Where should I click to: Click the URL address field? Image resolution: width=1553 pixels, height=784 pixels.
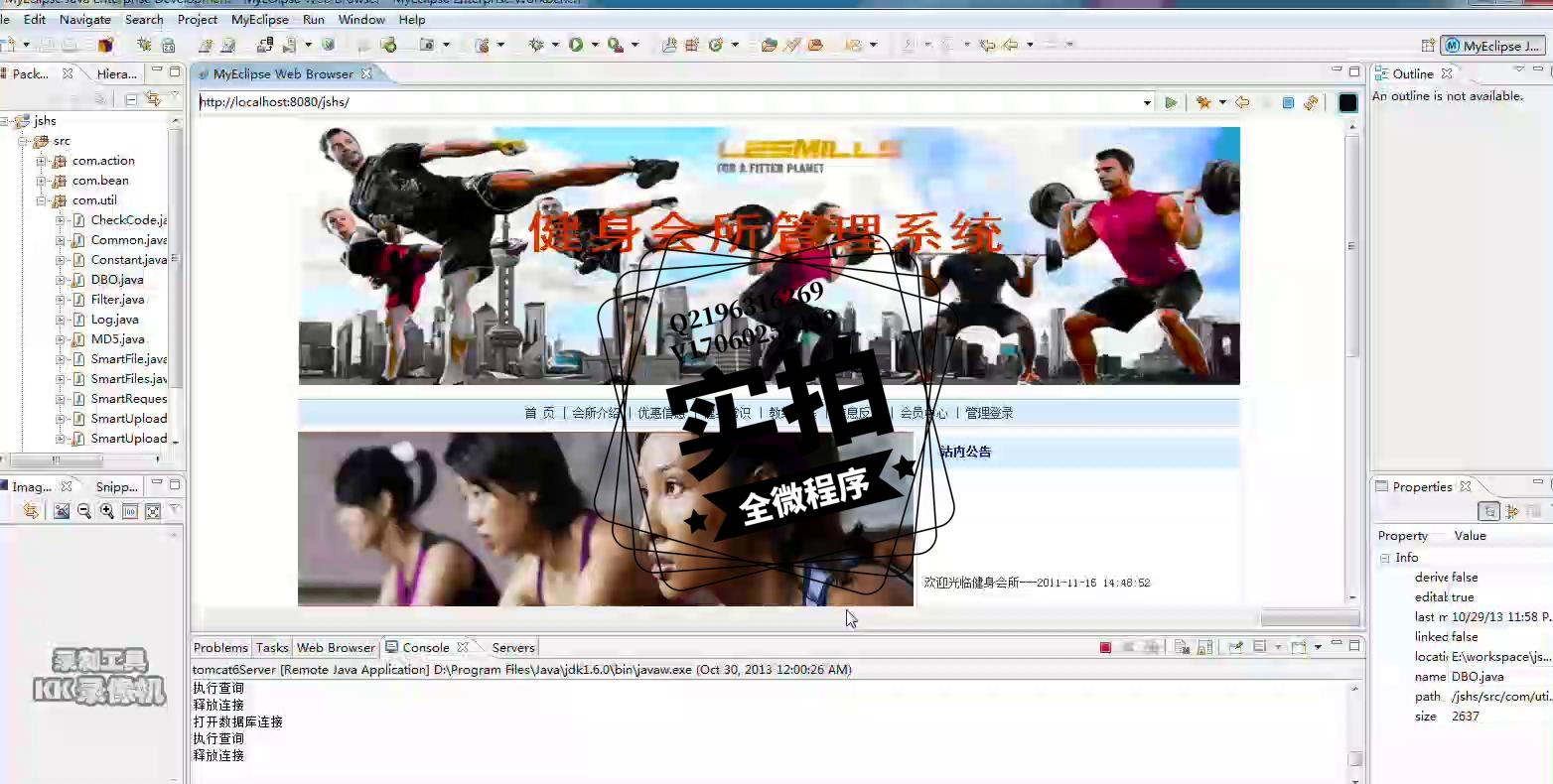click(x=668, y=102)
